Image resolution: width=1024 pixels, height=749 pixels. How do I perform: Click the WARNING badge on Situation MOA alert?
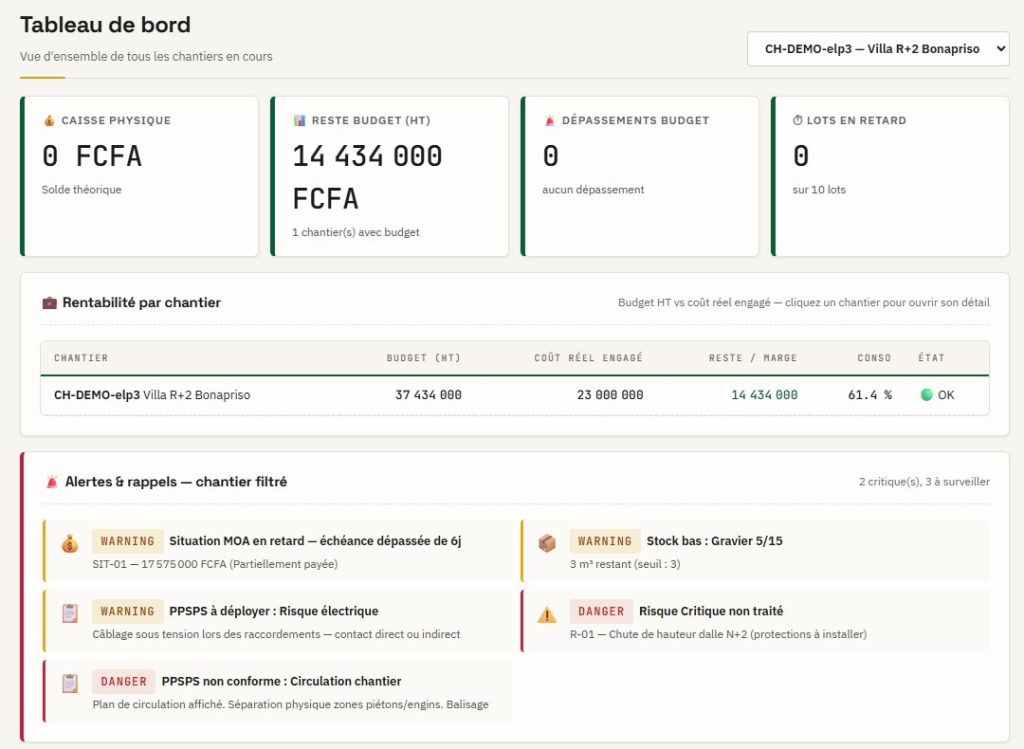[127, 541]
